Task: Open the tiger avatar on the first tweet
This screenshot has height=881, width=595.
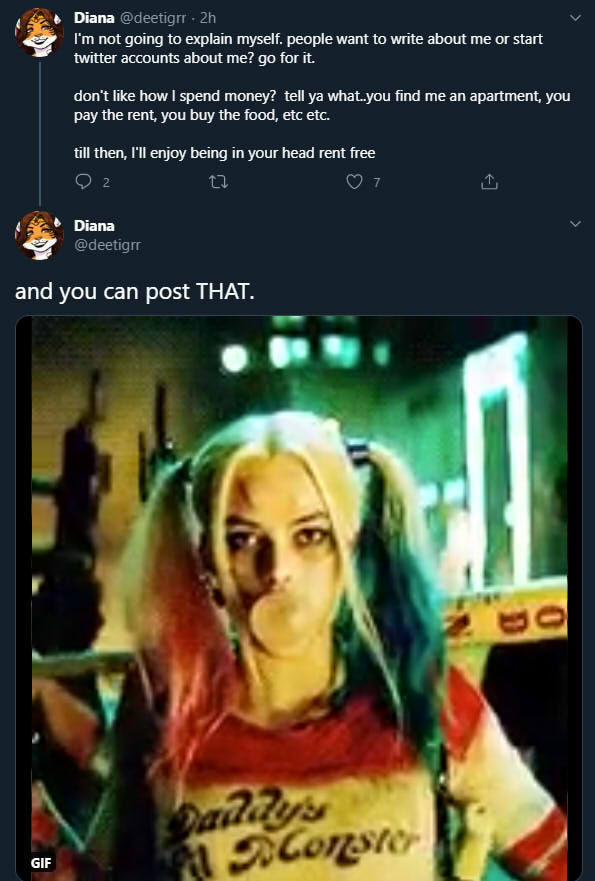Action: (39, 33)
